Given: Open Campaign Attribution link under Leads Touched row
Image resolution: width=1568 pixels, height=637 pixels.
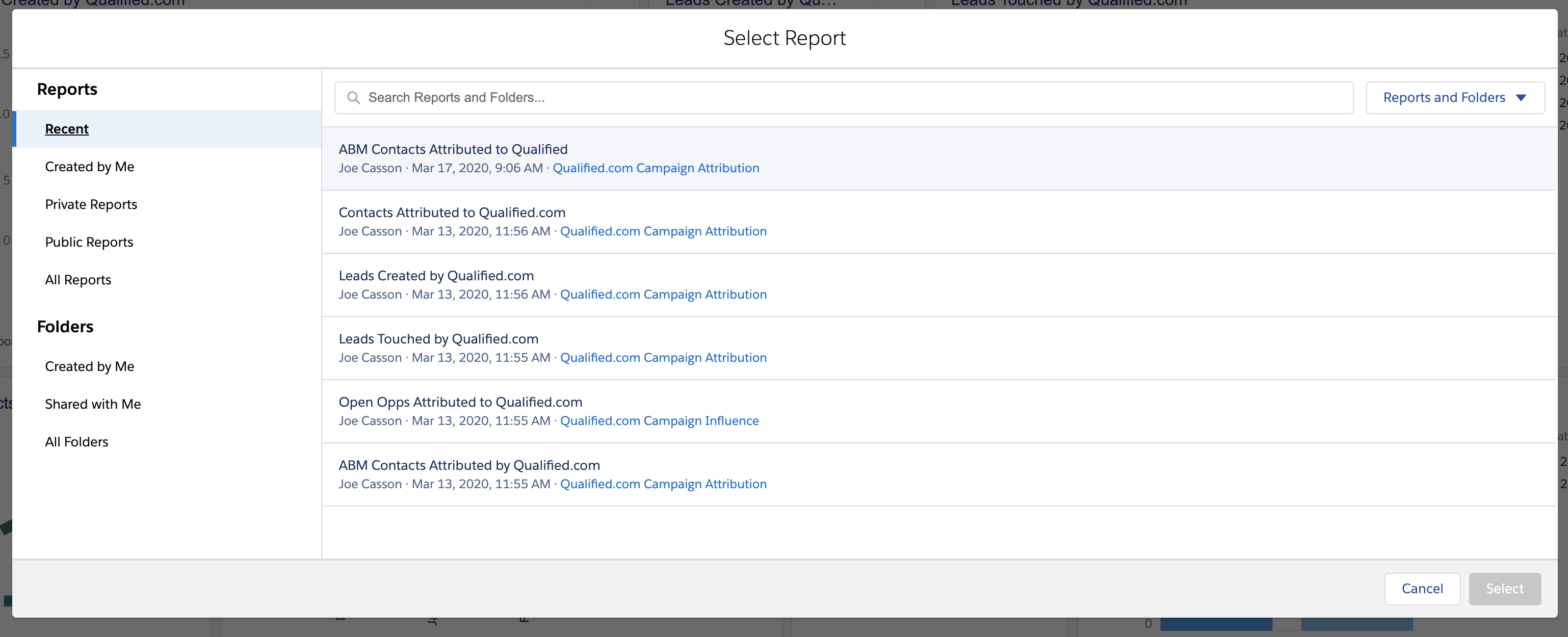Looking at the screenshot, I should click(x=663, y=358).
